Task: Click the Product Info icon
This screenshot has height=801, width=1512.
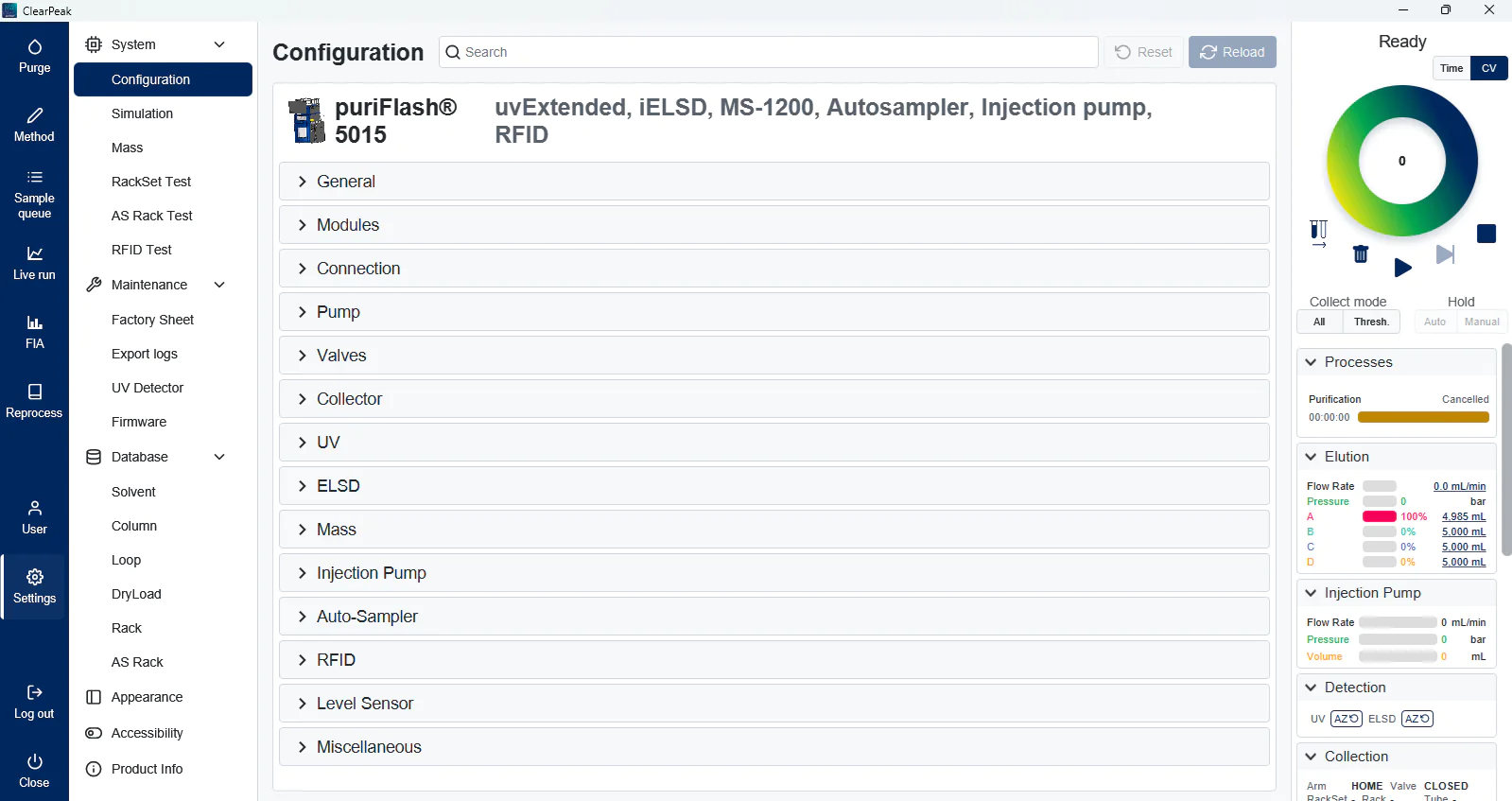Action: tap(94, 769)
